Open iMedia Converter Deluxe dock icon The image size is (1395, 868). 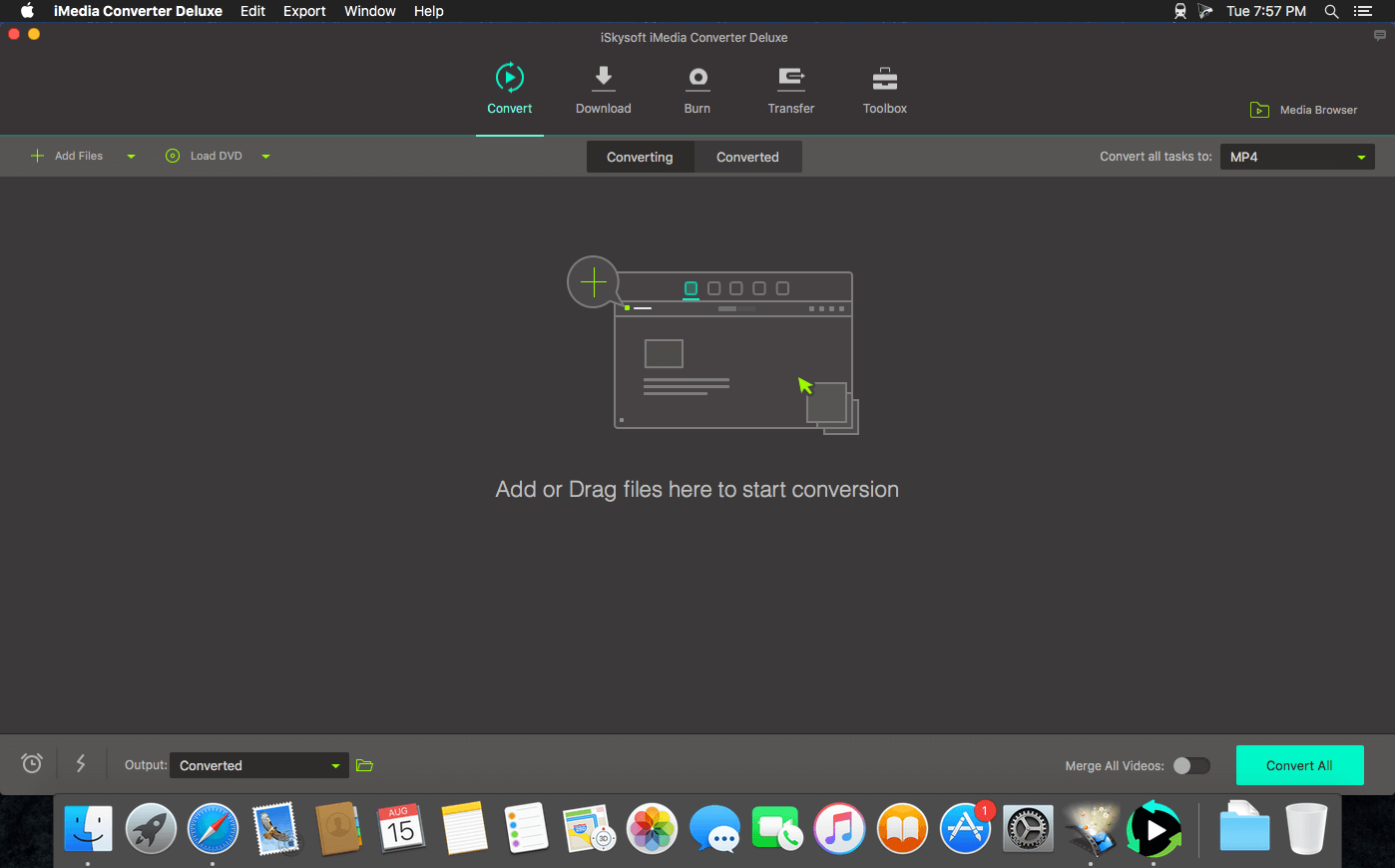[x=1154, y=828]
